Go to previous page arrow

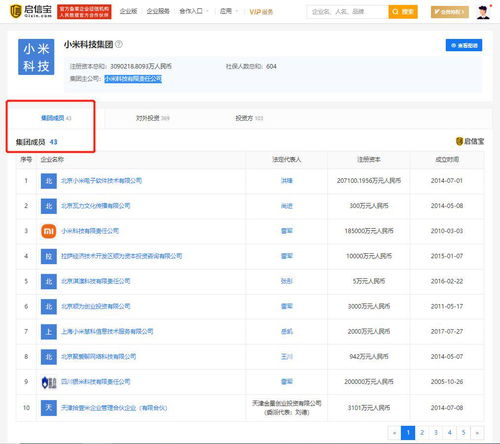394,433
